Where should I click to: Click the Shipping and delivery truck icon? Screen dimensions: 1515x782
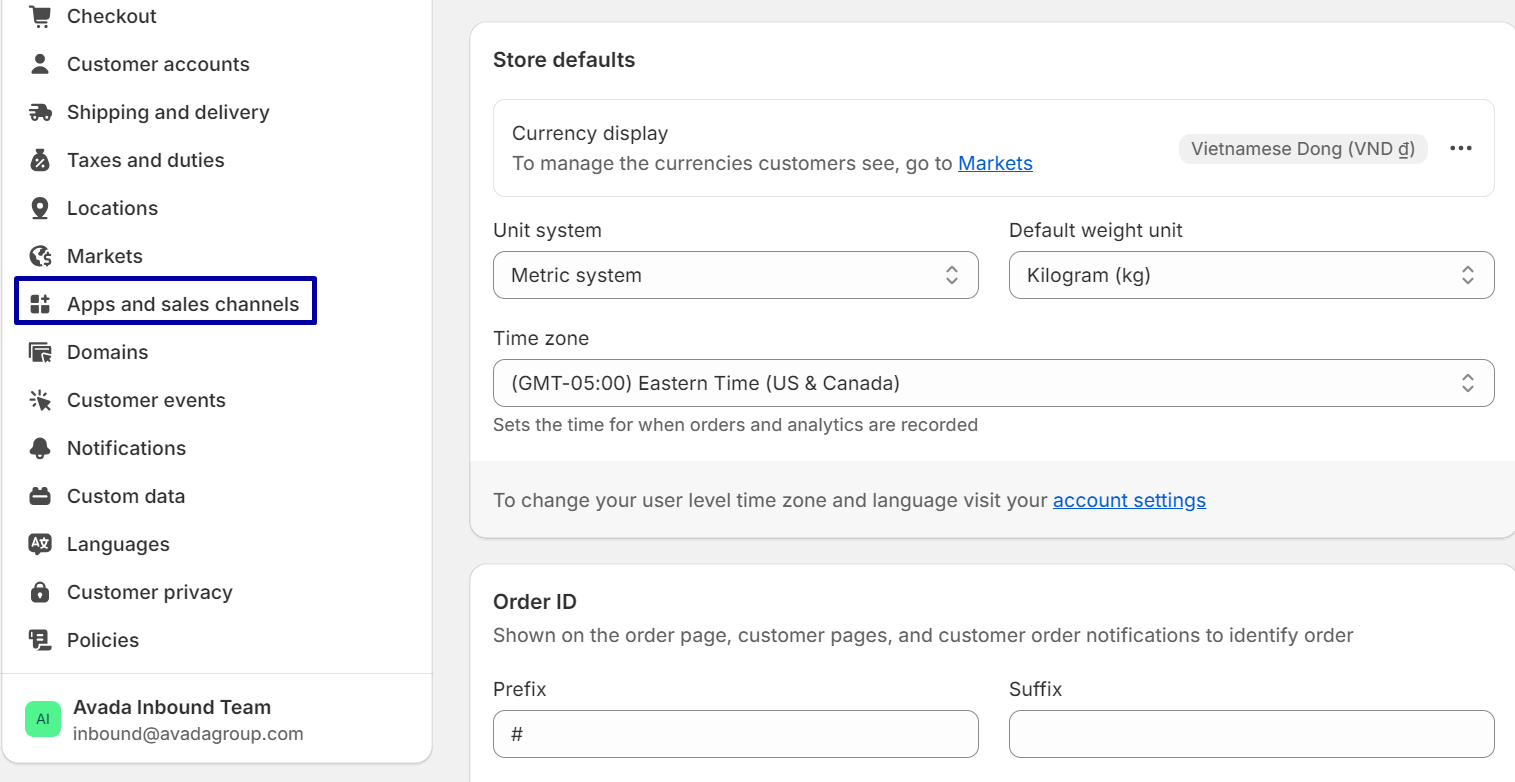coord(40,112)
